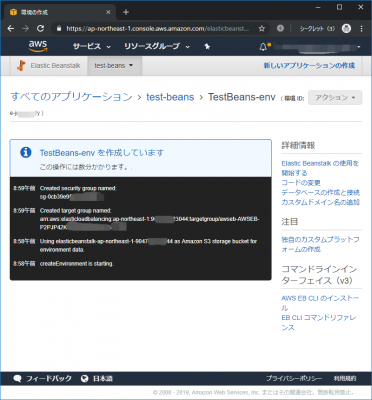
Task: Click the feedback speech bubble icon
Action: (x=17, y=379)
